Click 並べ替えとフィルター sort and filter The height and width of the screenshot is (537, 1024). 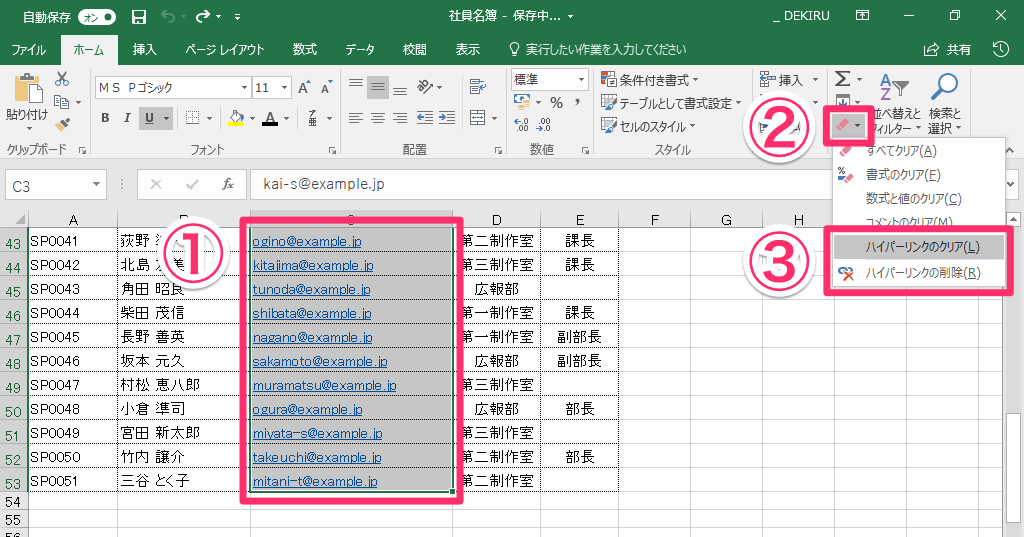[x=896, y=103]
